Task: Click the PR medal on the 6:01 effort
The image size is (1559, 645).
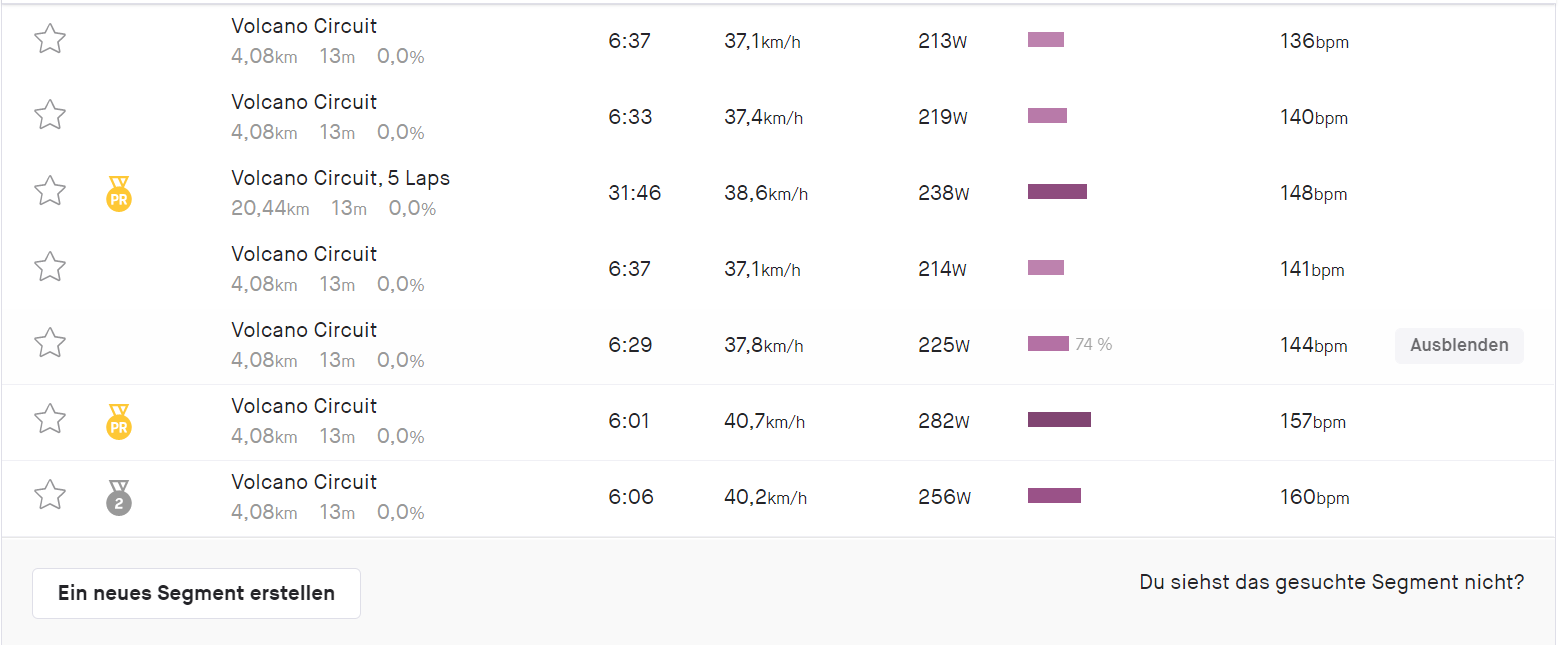Action: 119,421
